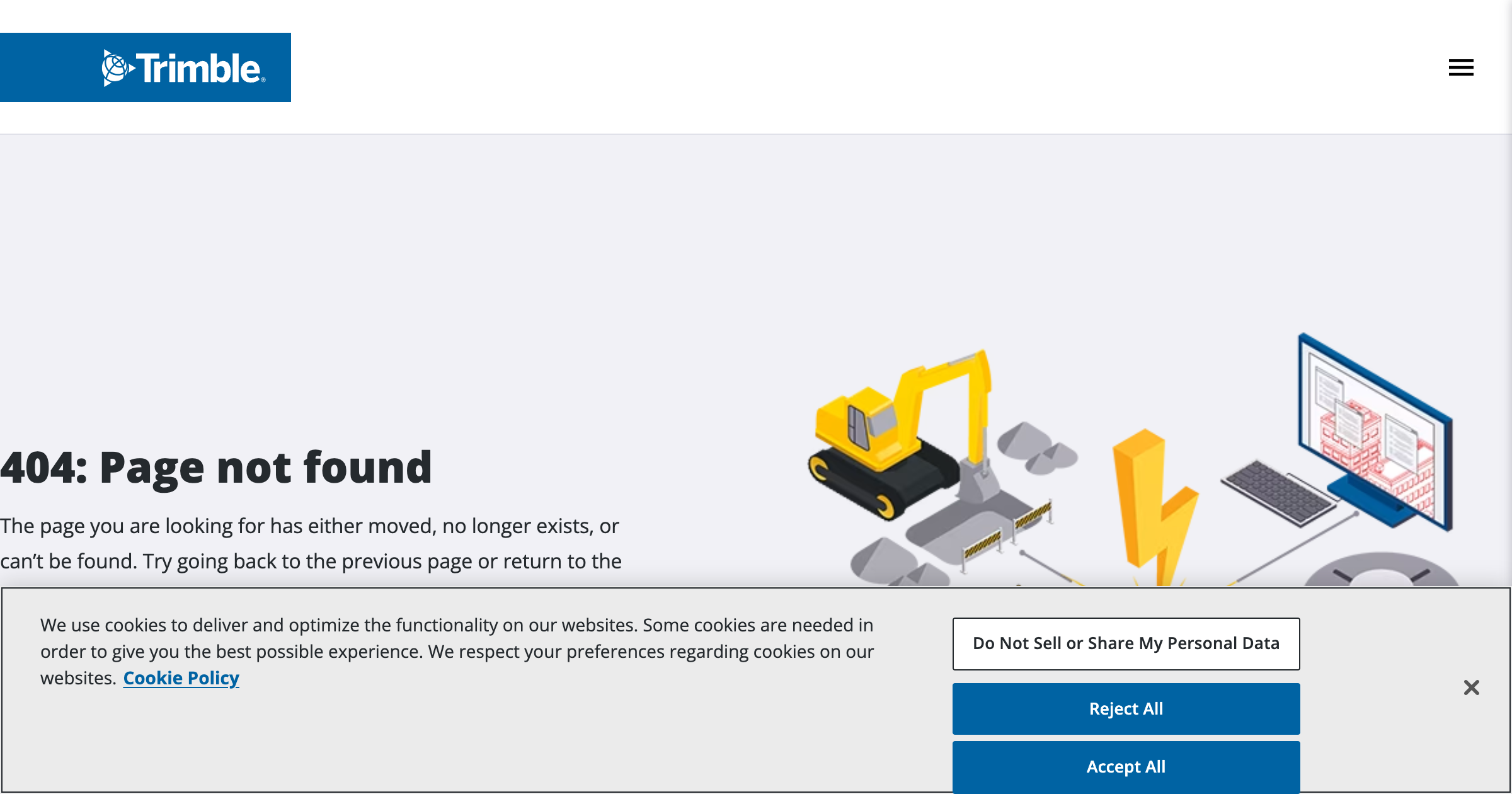This screenshot has width=1512, height=794.
Task: Click the text "The page you are looking for has either moved"
Action: point(218,526)
